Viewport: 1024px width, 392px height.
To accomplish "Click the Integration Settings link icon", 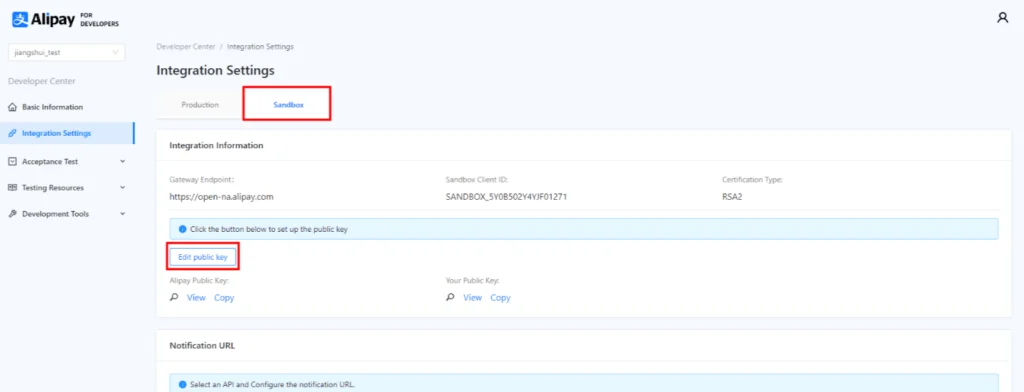I will pos(12,133).
